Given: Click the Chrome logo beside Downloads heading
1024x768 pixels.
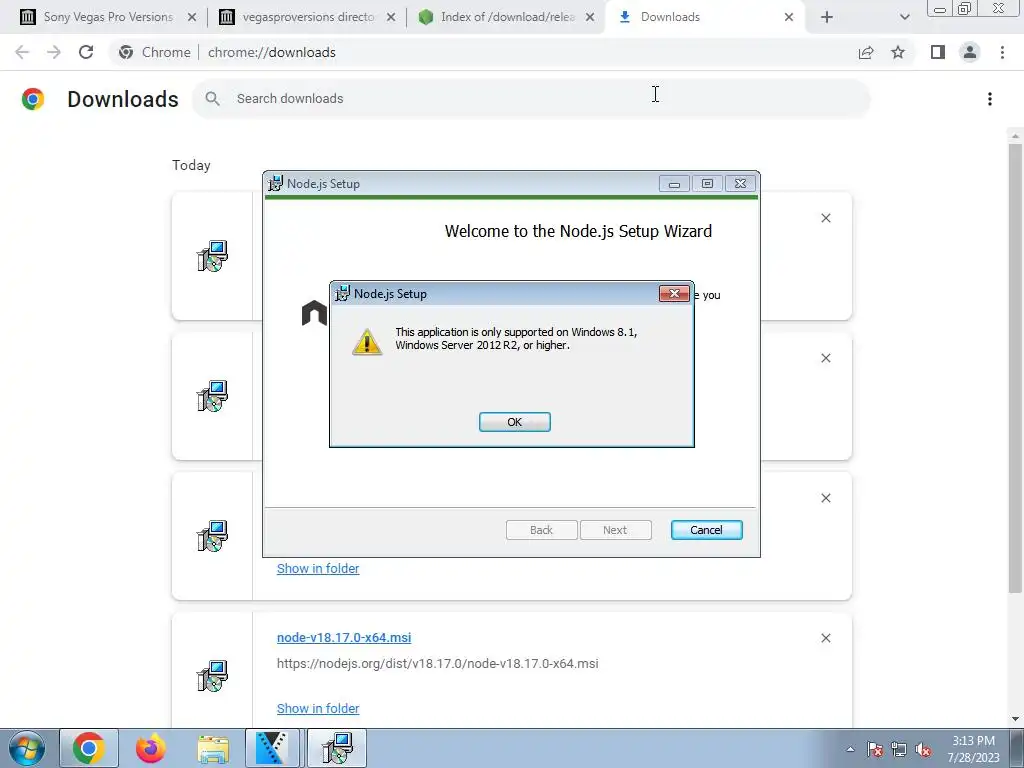Looking at the screenshot, I should [33, 99].
